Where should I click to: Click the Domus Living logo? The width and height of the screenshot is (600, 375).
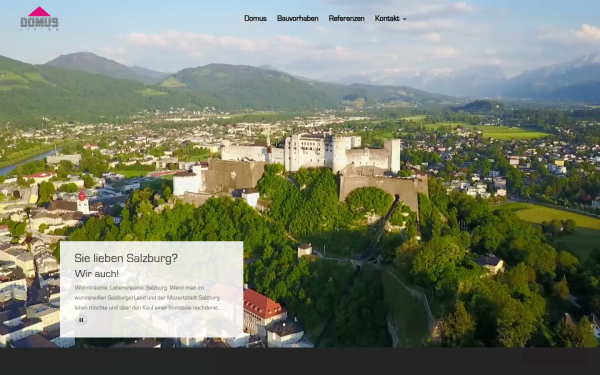(x=39, y=18)
